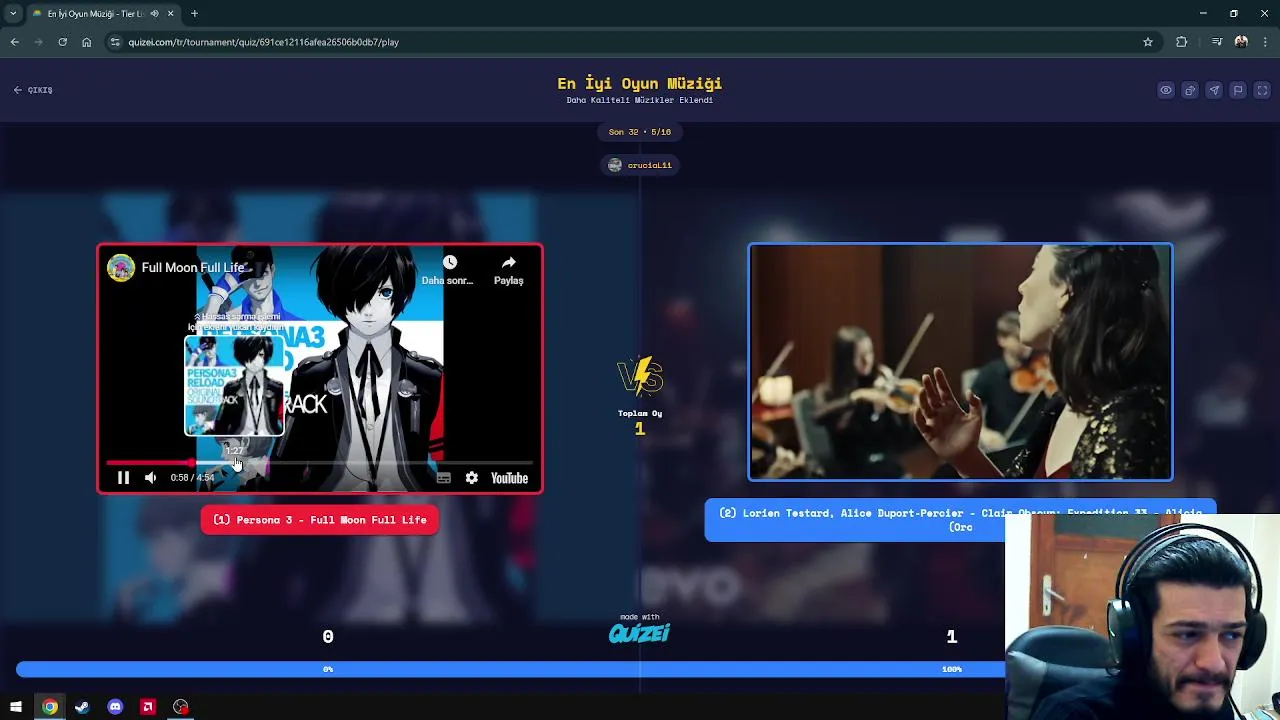Click the flag report icon
The image size is (1280, 720).
pos(1238,90)
